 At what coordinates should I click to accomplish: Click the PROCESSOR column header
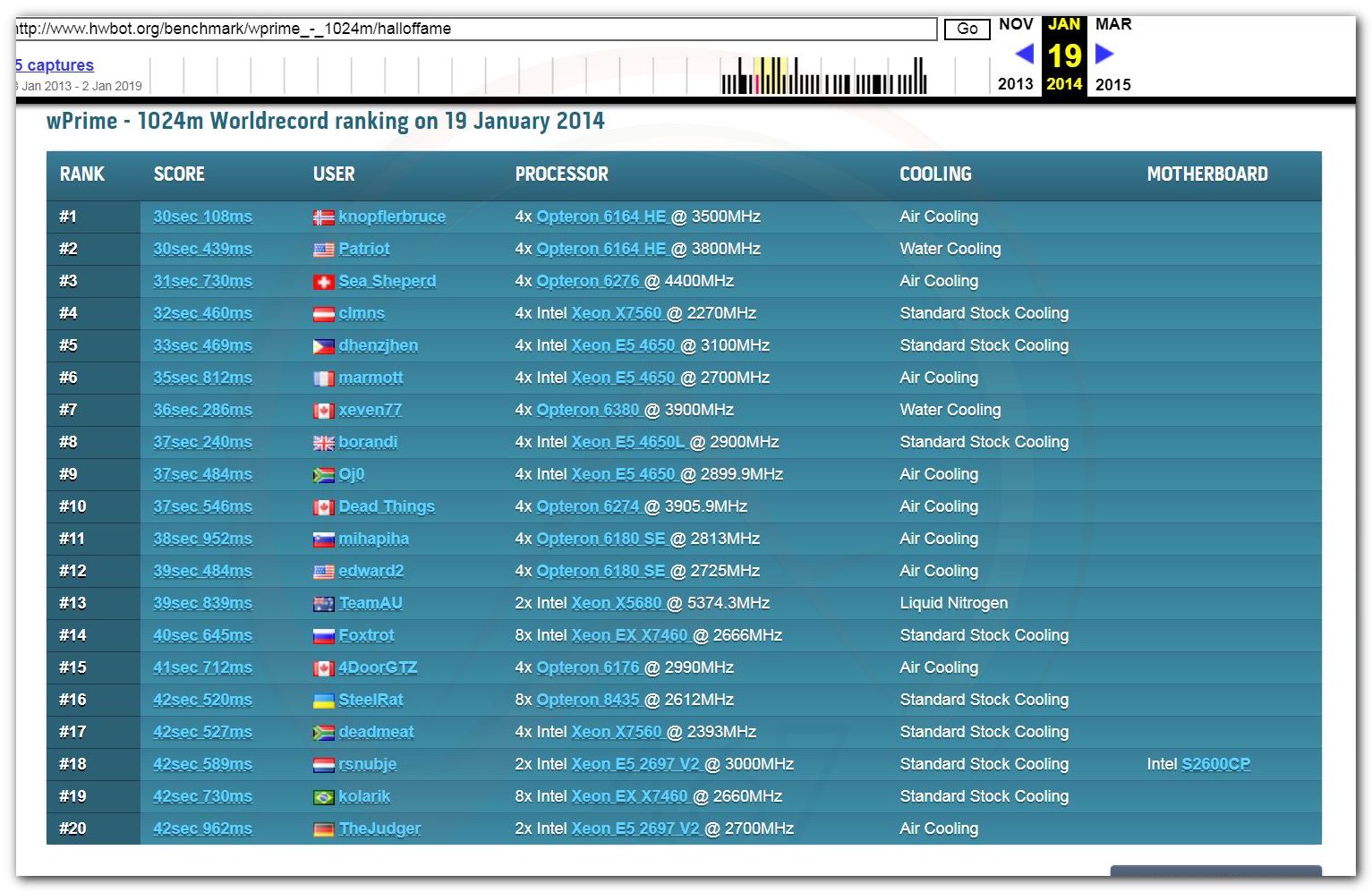[x=562, y=174]
